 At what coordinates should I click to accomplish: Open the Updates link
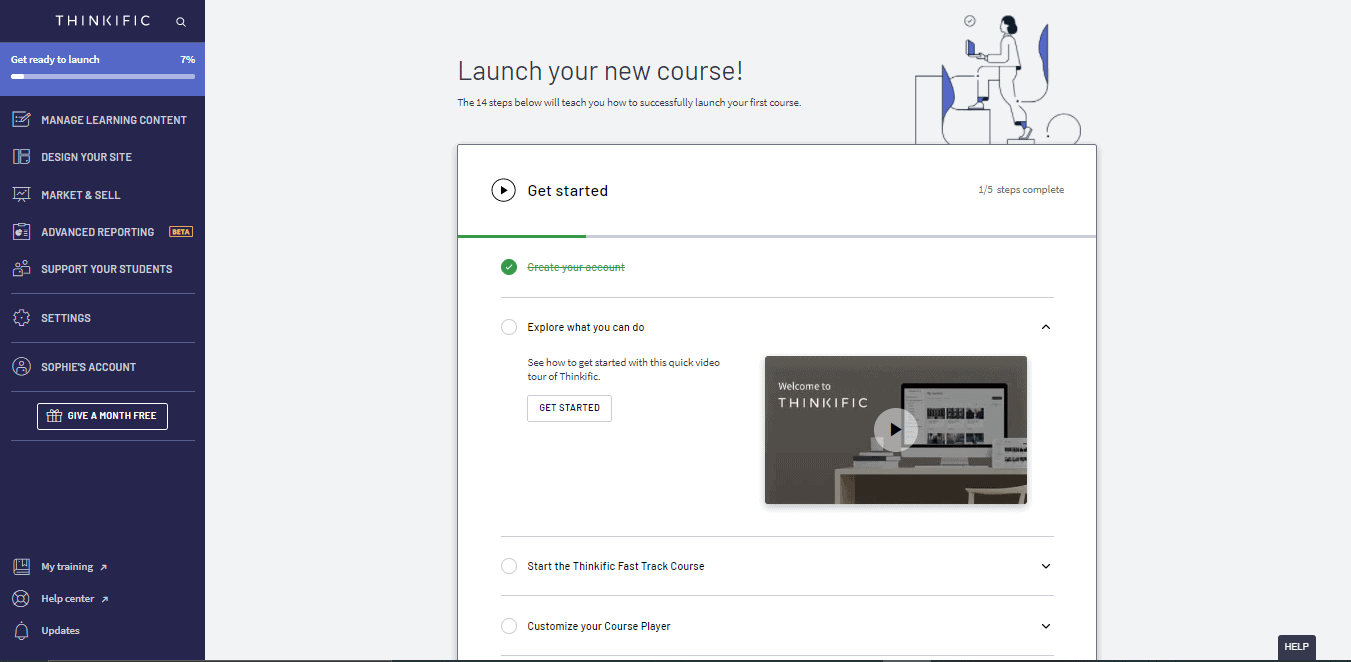pyautogui.click(x=60, y=631)
